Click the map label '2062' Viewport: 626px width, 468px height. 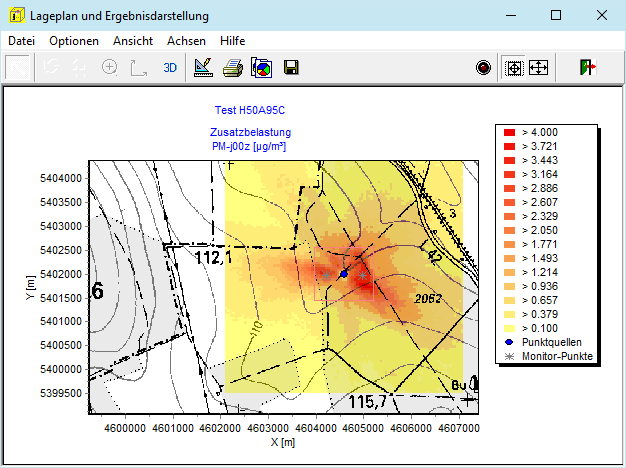(x=428, y=298)
